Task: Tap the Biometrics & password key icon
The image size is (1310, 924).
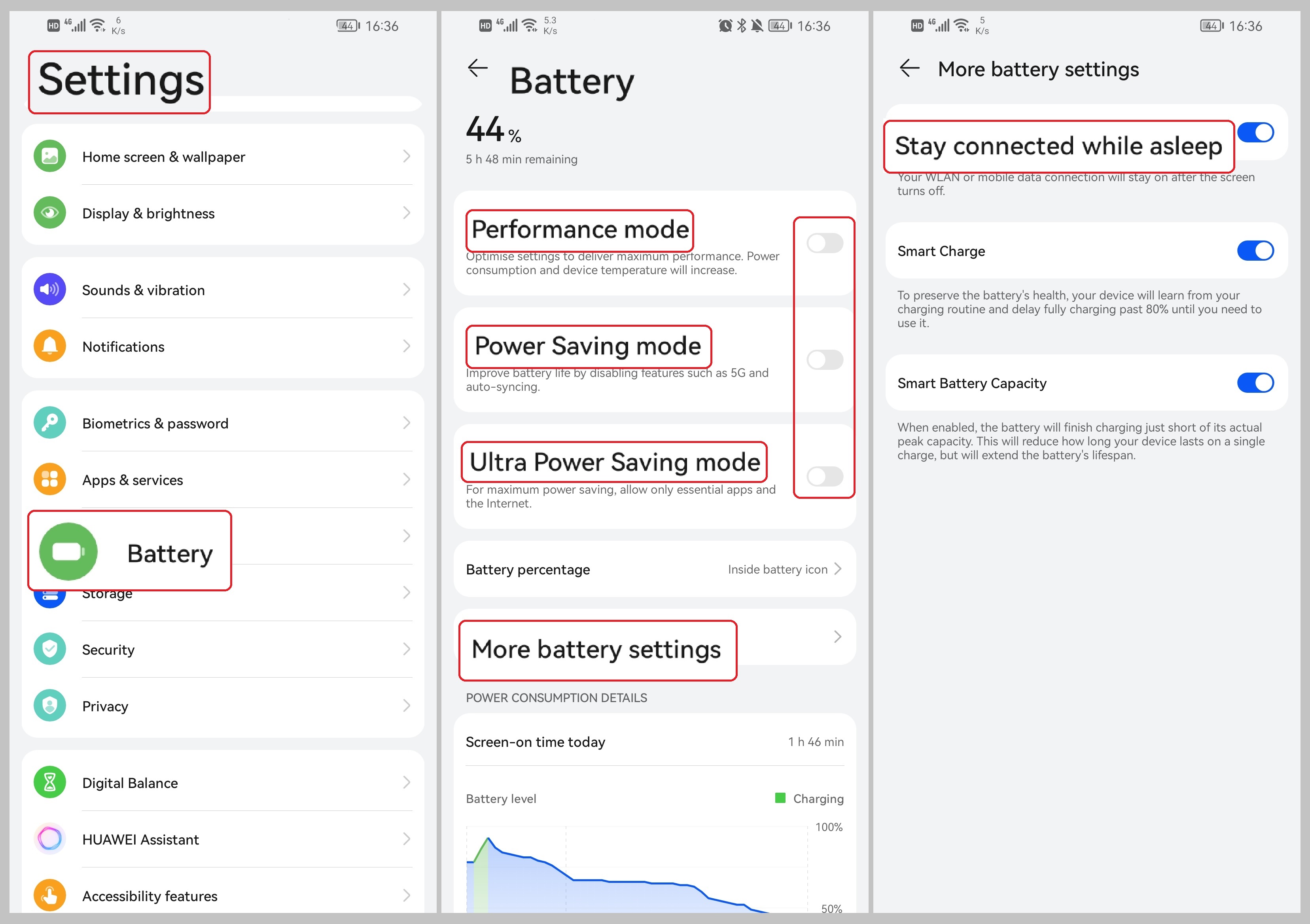Action: tap(49, 423)
